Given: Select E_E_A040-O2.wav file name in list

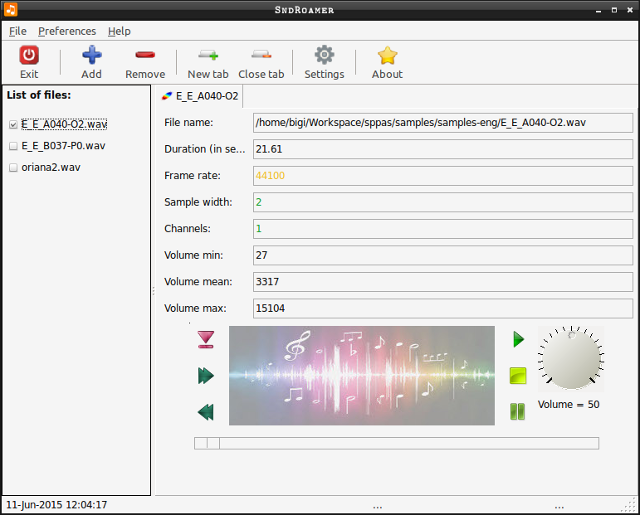Looking at the screenshot, I should tap(64, 124).
